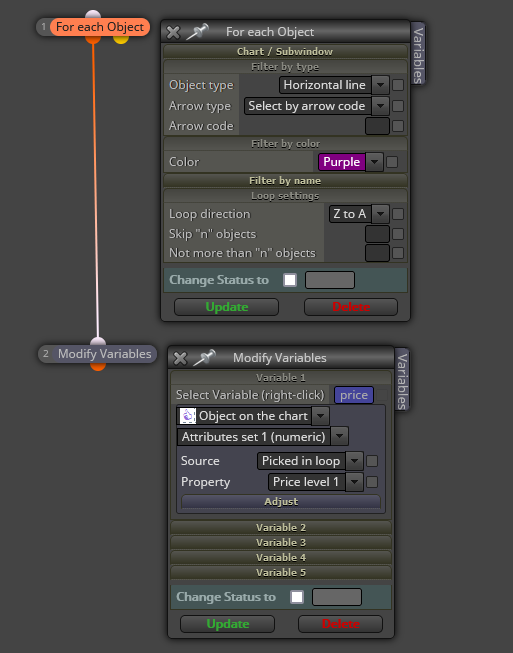Open the Object type dropdown
Image resolution: width=513 pixels, height=653 pixels.
(x=380, y=85)
